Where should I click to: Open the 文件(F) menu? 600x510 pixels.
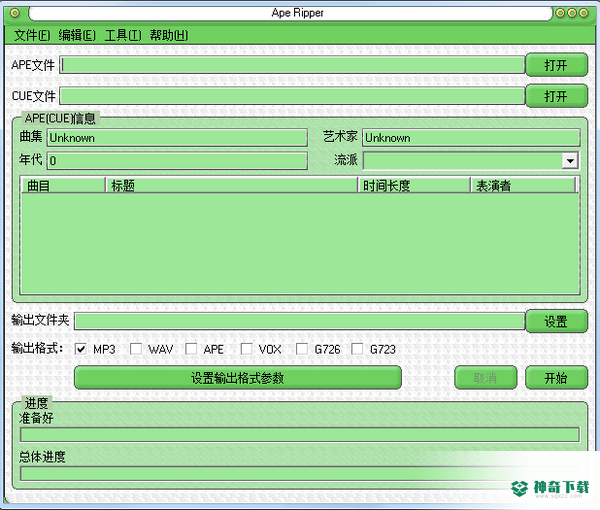[32, 36]
